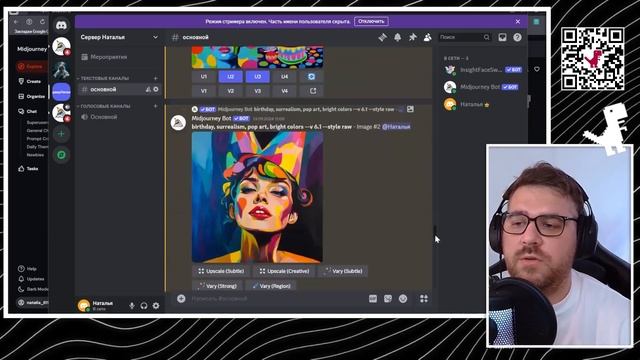This screenshot has height=360, width=640.
Task: Toggle the member list icon
Action: point(427,37)
